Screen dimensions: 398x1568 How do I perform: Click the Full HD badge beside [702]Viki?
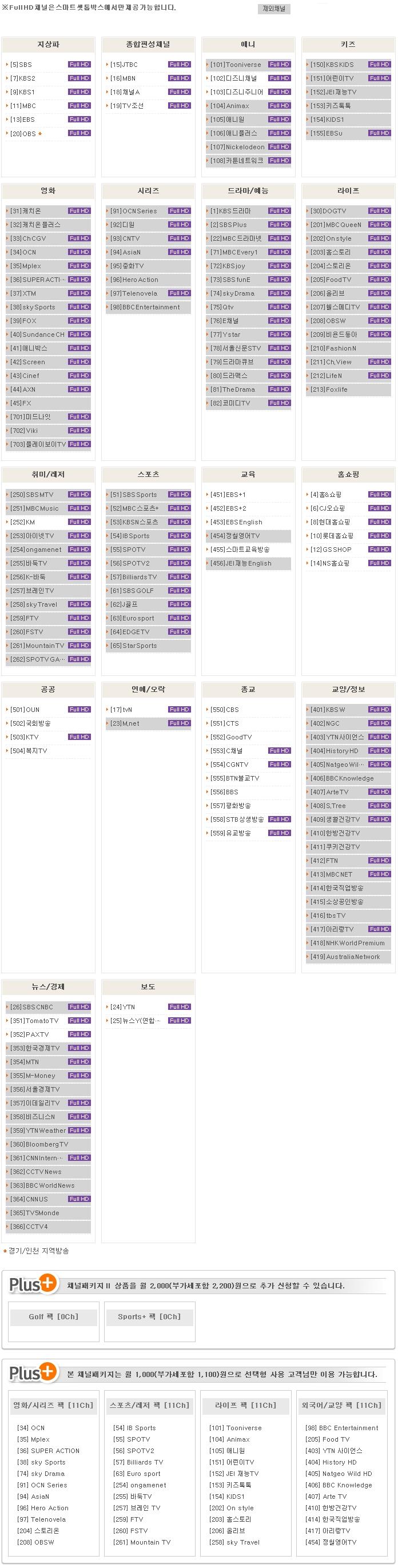79,431
